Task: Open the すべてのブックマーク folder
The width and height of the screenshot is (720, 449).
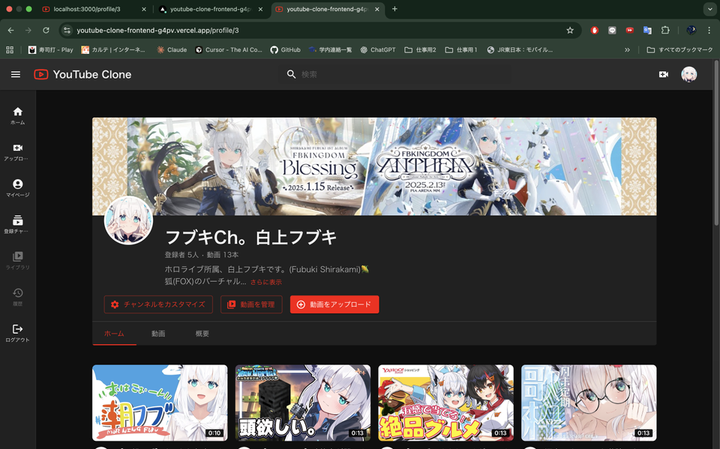Action: (x=680, y=50)
